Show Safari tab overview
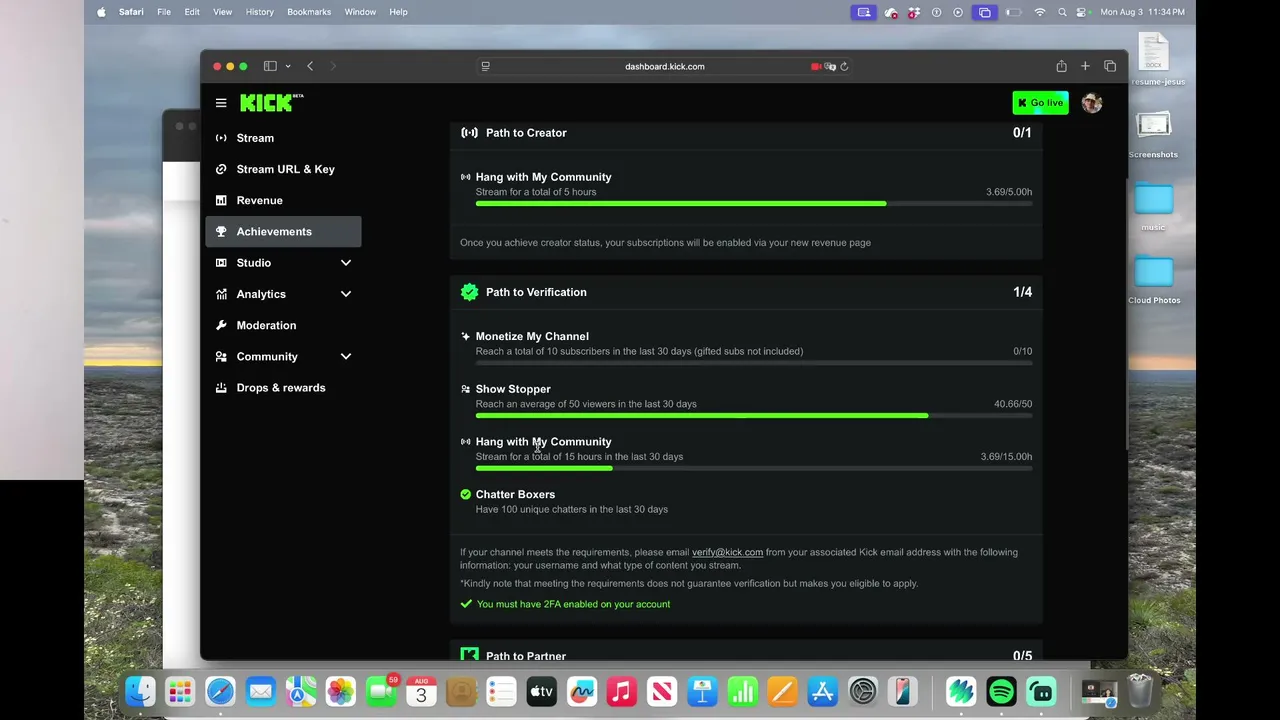Screen dimensions: 1280x720 pos(1110,66)
